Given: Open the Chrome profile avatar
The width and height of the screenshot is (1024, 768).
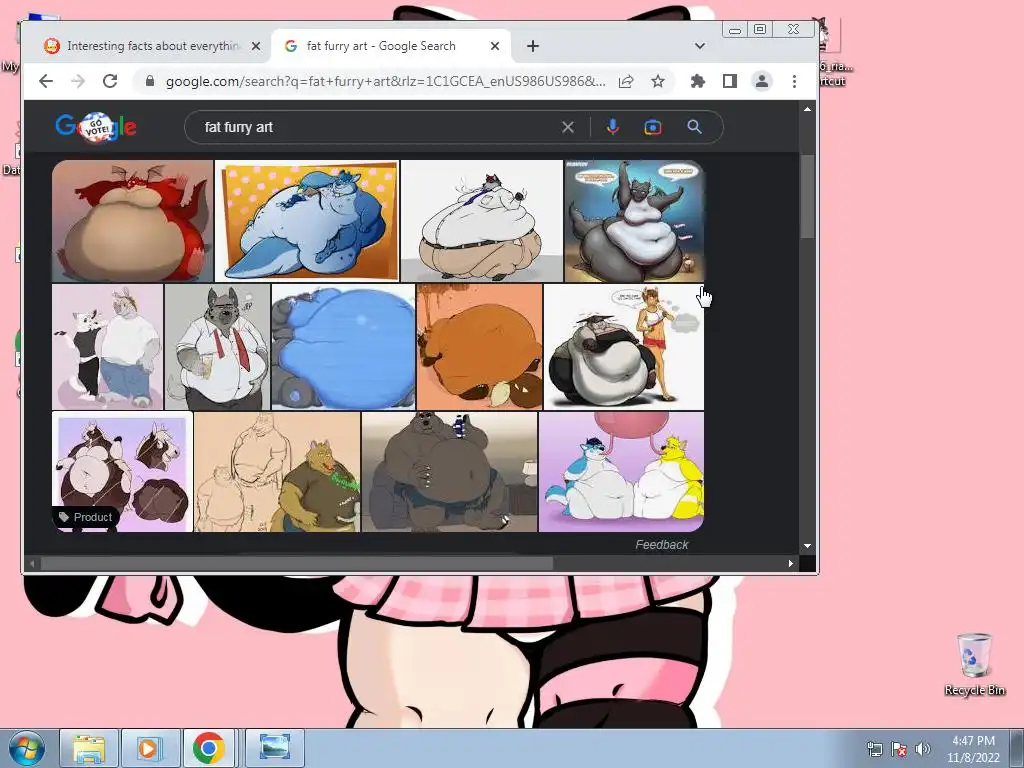Looking at the screenshot, I should pos(761,81).
